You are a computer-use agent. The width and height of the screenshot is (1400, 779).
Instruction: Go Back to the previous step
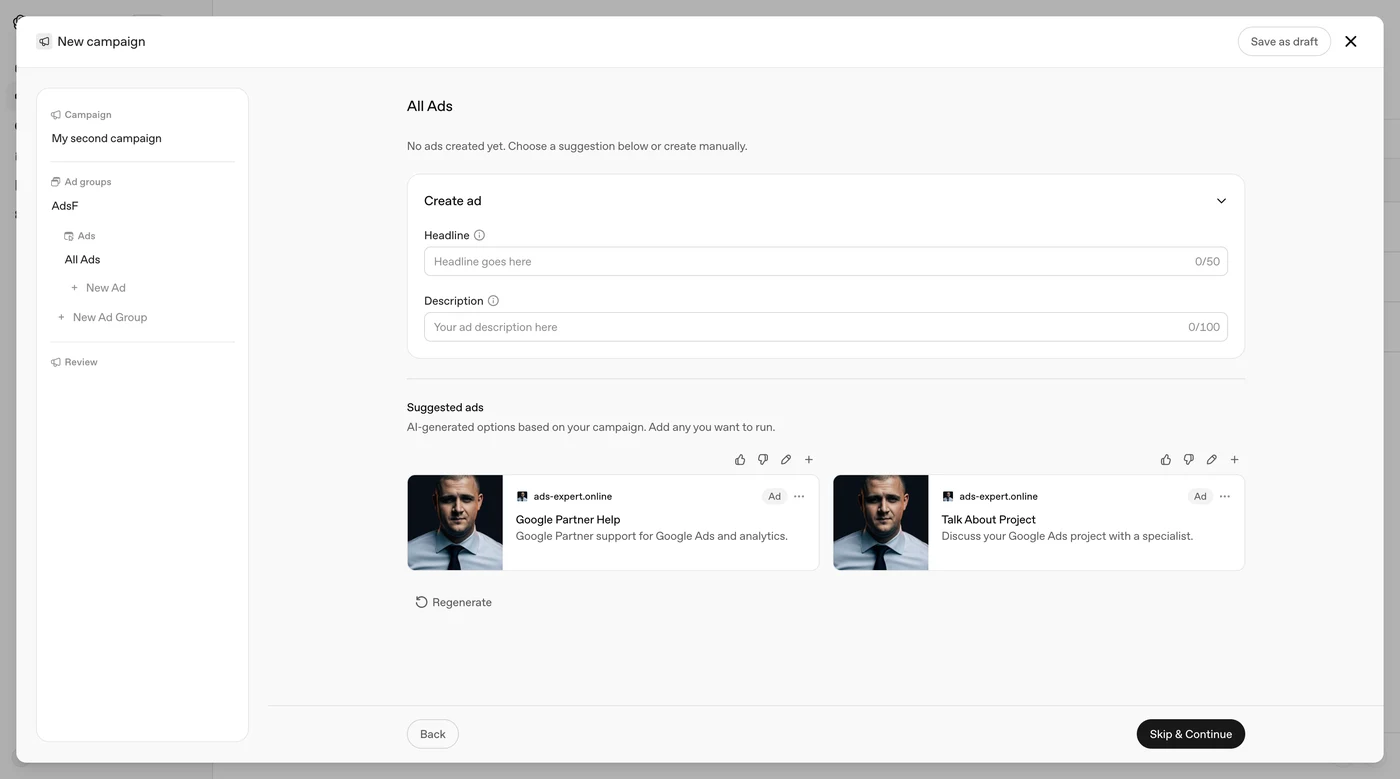tap(433, 734)
